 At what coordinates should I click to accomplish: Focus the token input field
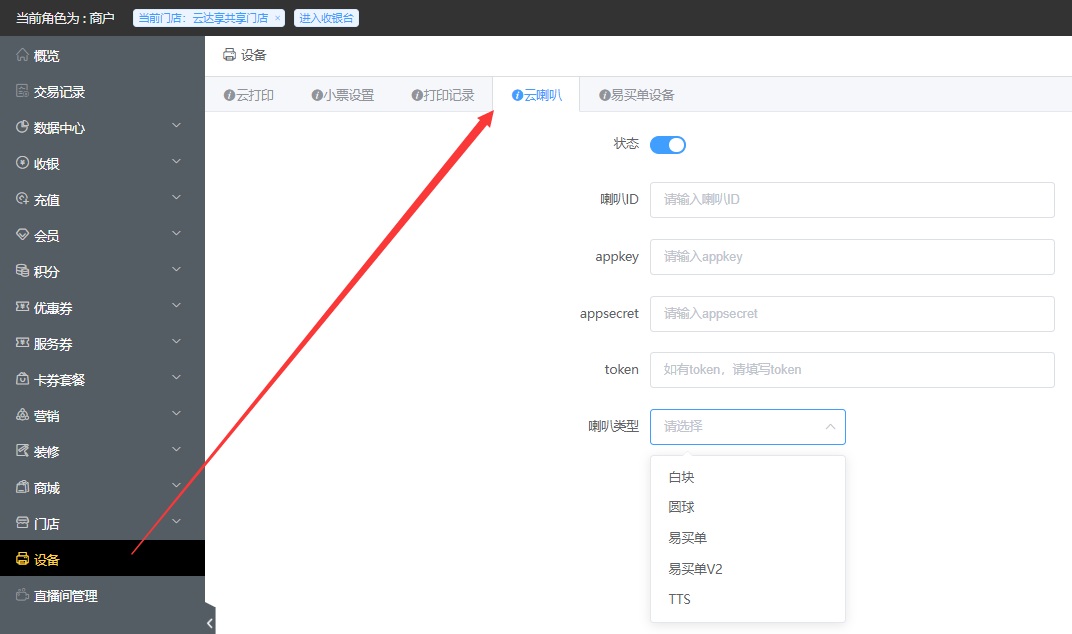[x=852, y=370]
